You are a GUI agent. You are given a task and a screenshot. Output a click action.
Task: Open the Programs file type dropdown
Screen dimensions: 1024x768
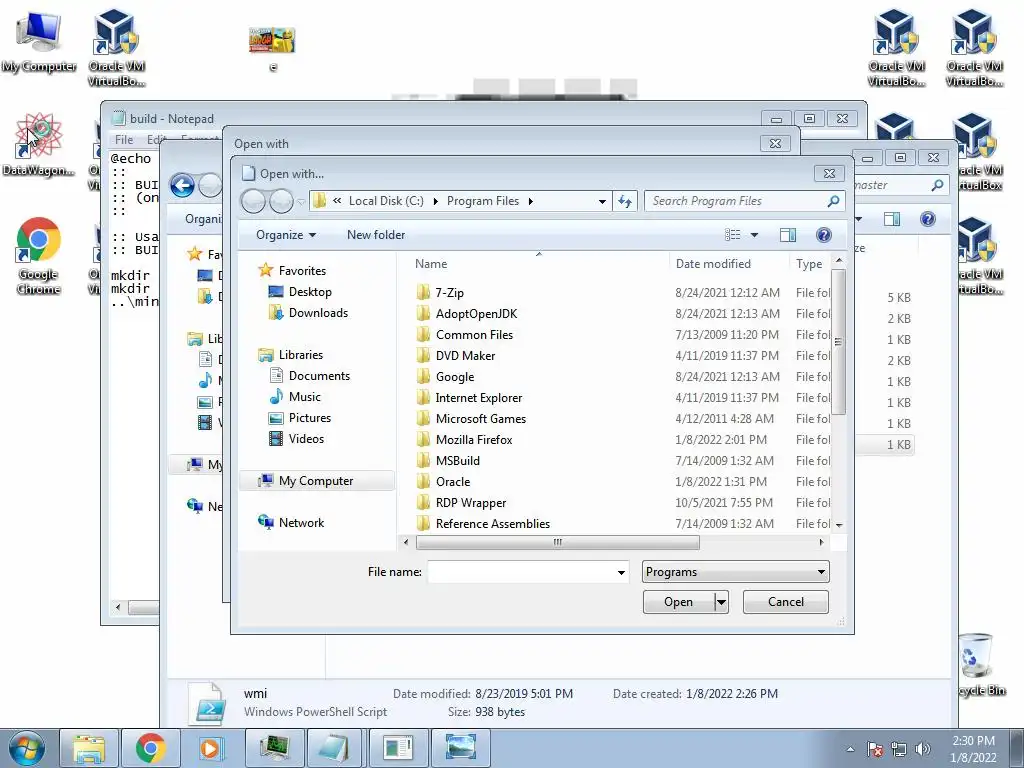[735, 572]
